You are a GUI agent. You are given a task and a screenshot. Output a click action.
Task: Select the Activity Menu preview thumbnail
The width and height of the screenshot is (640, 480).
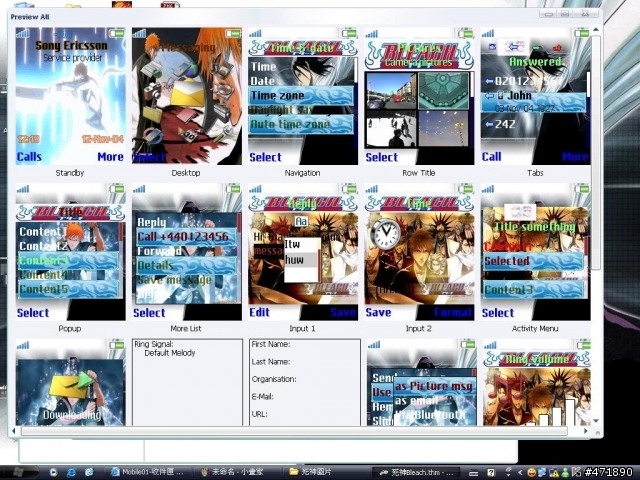[x=536, y=252]
